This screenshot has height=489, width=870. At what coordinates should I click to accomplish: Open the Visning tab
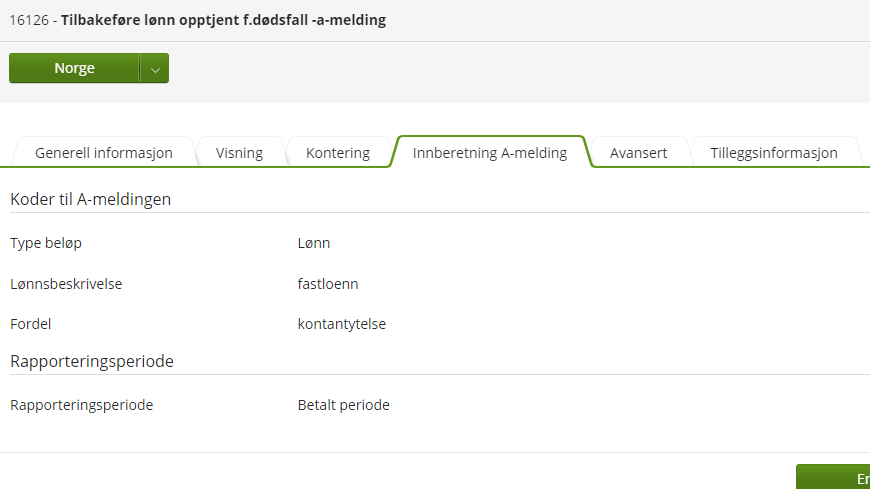coord(239,153)
